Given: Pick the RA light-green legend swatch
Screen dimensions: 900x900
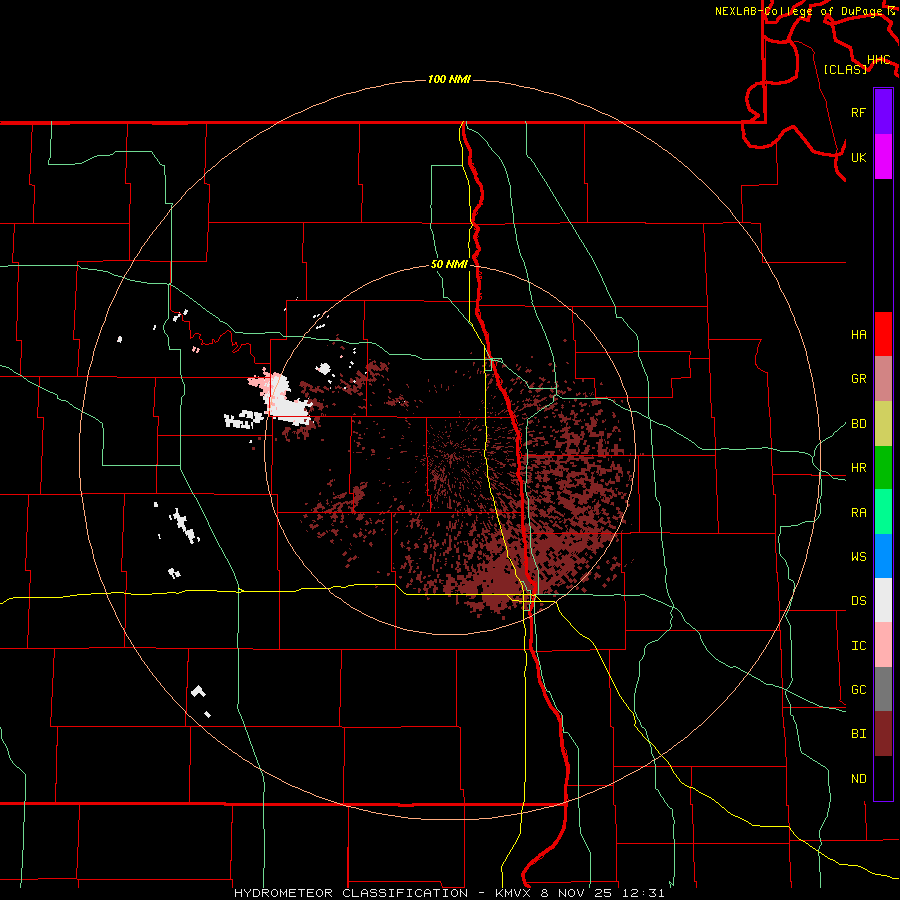Looking at the screenshot, I should pyautogui.click(x=883, y=512).
